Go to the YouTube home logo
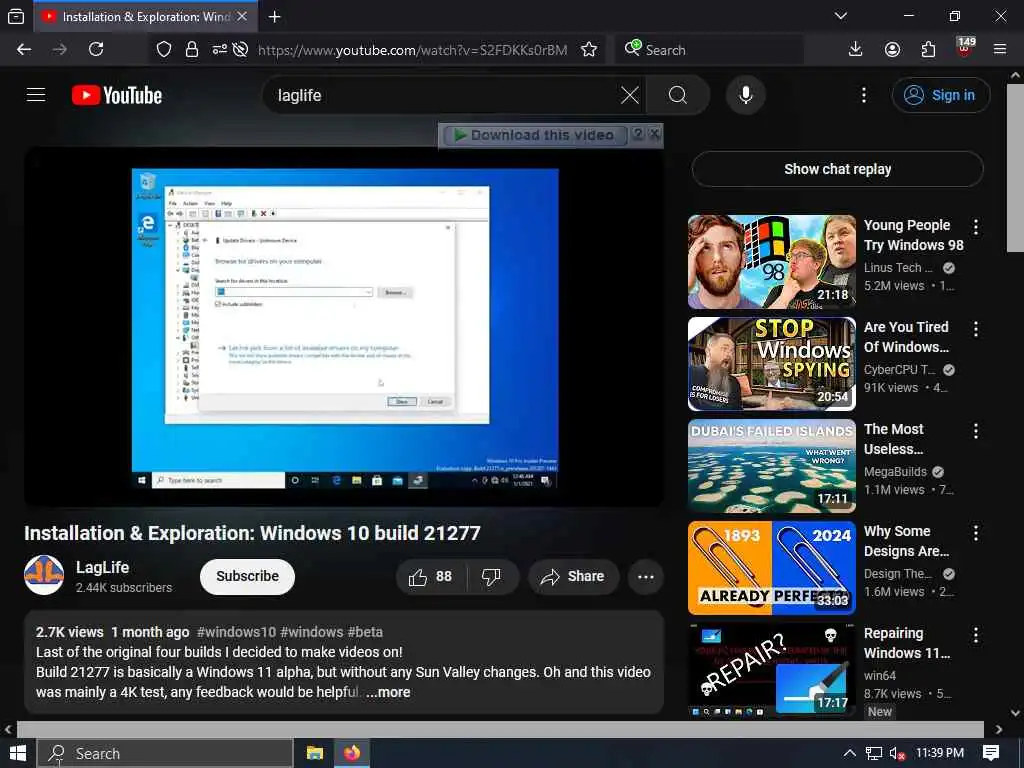The height and width of the screenshot is (768, 1024). tap(117, 95)
